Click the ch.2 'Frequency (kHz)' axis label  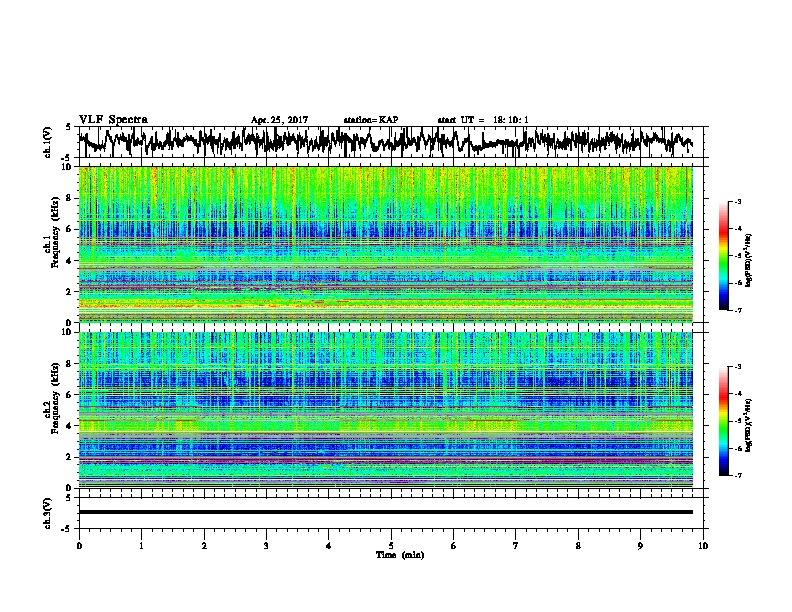[55, 398]
